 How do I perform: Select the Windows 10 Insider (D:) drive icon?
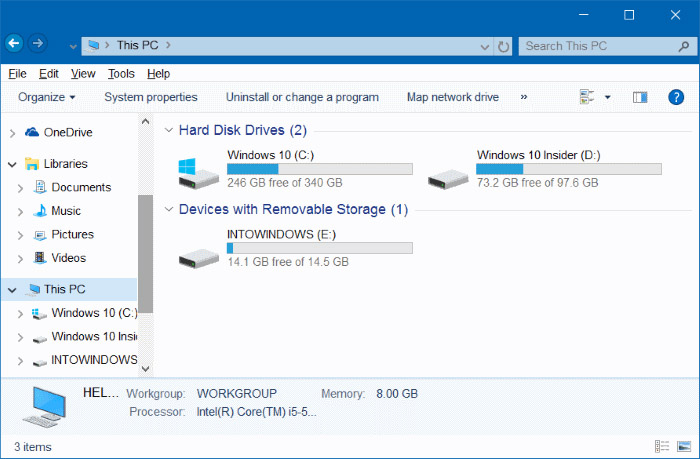(448, 179)
